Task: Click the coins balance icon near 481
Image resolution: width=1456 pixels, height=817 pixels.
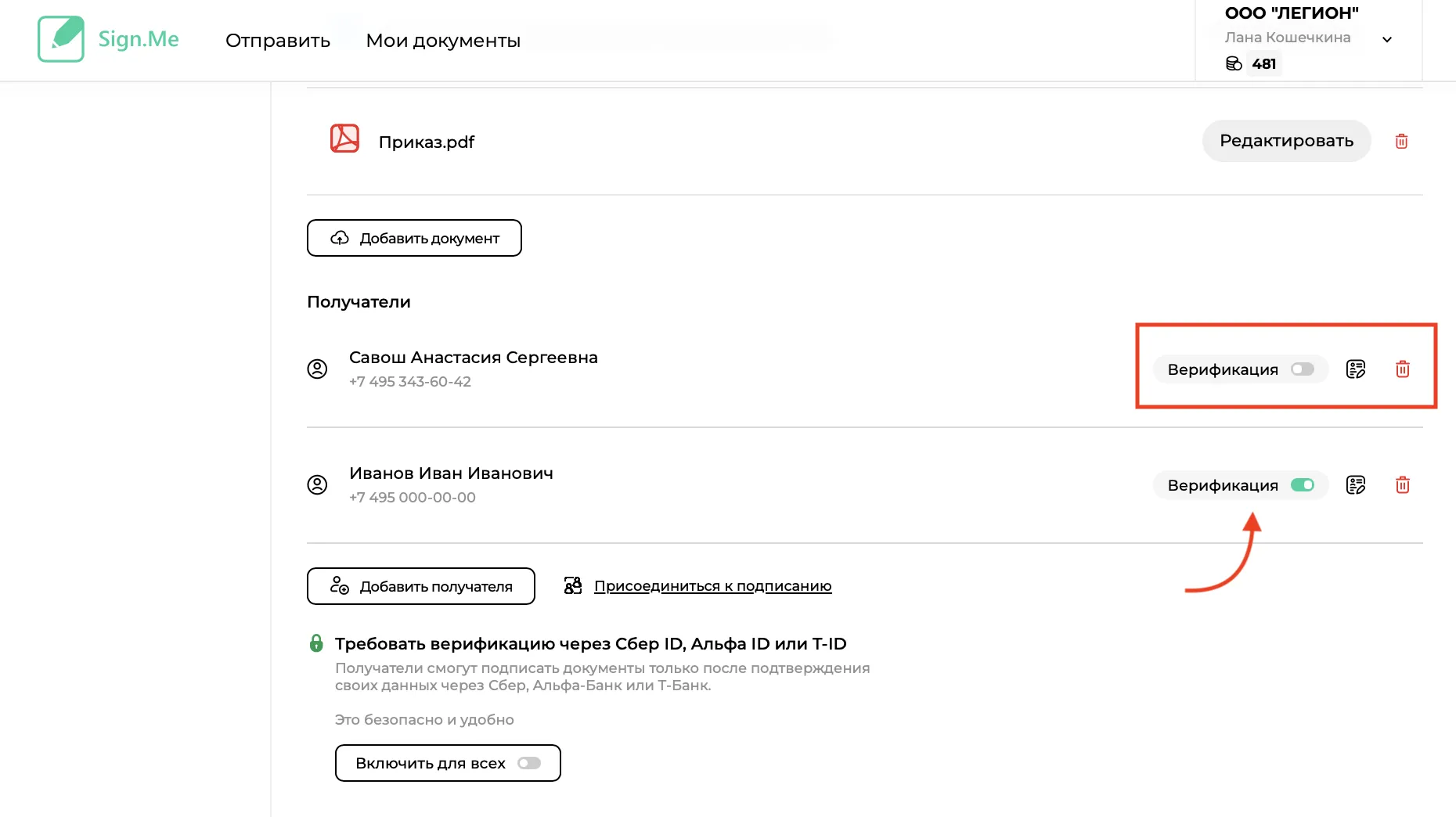Action: click(x=1234, y=64)
